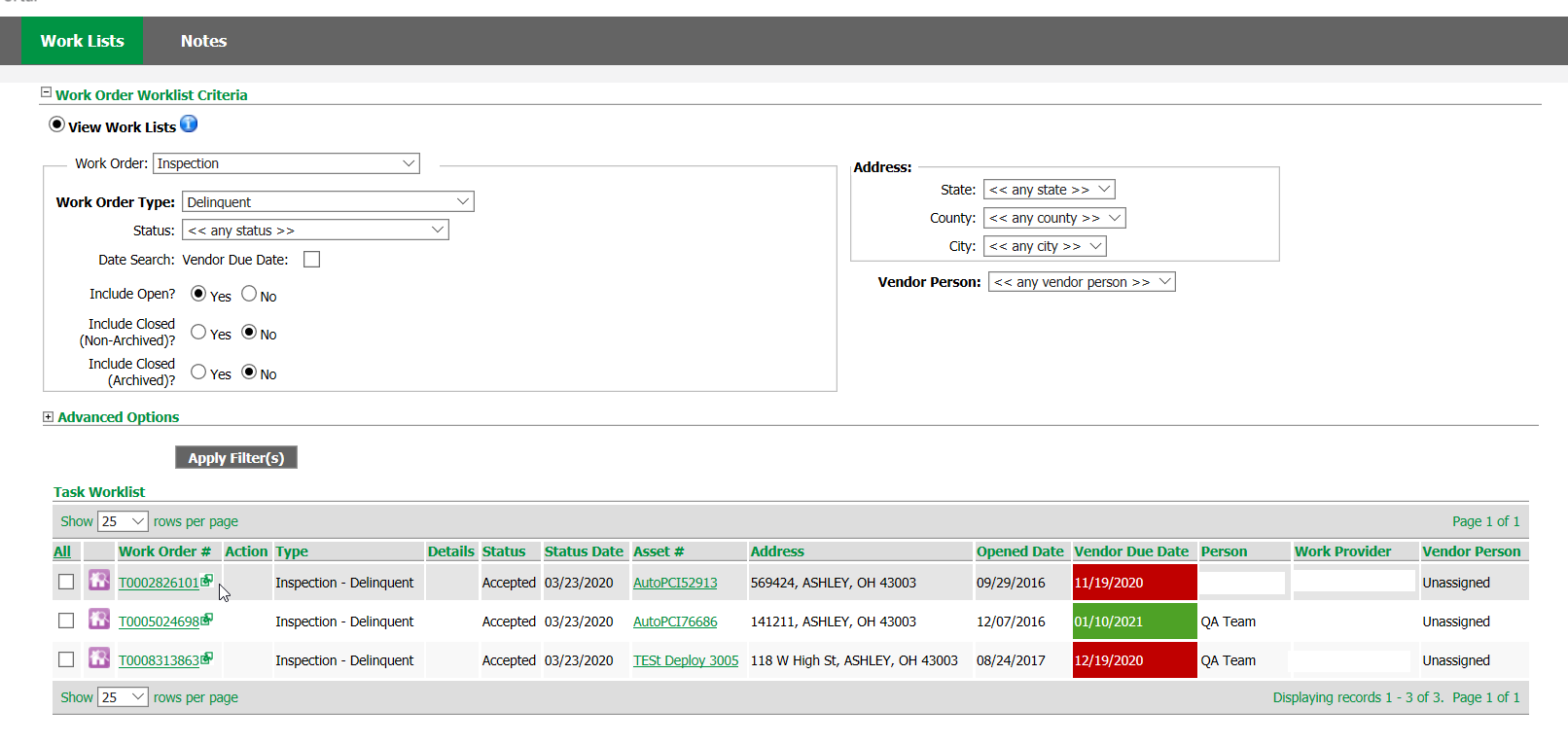Open asset AutoPCI76686 link
Viewport: 1568px width, 746px height.
coord(675,622)
